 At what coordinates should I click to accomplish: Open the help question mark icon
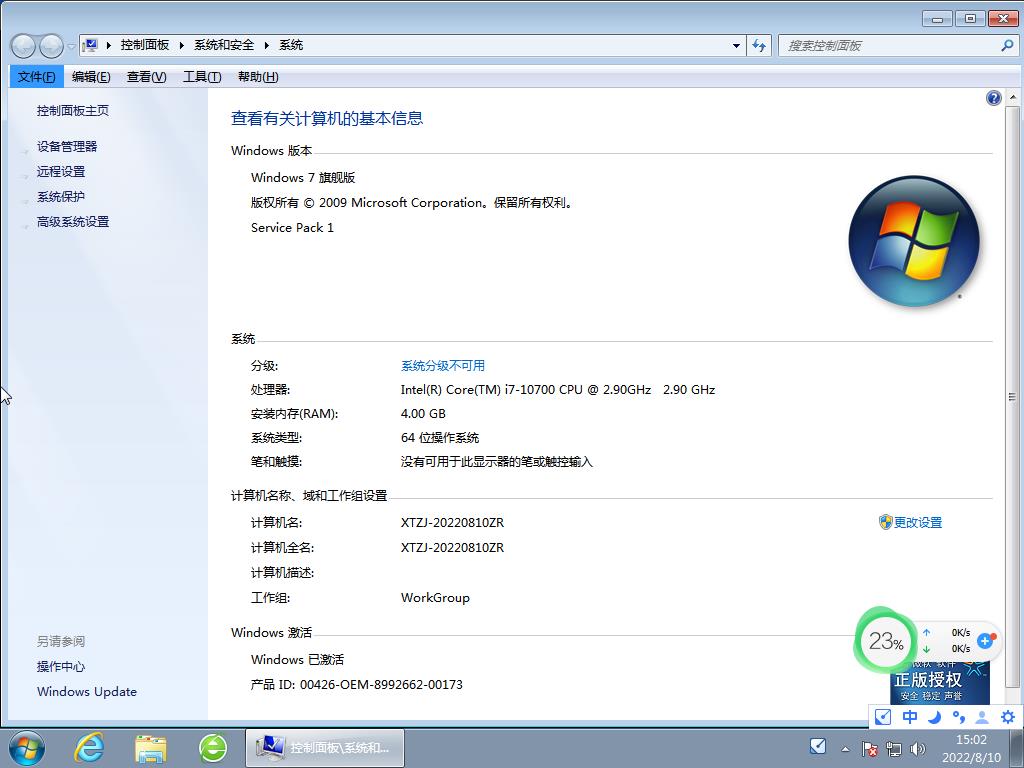993,98
